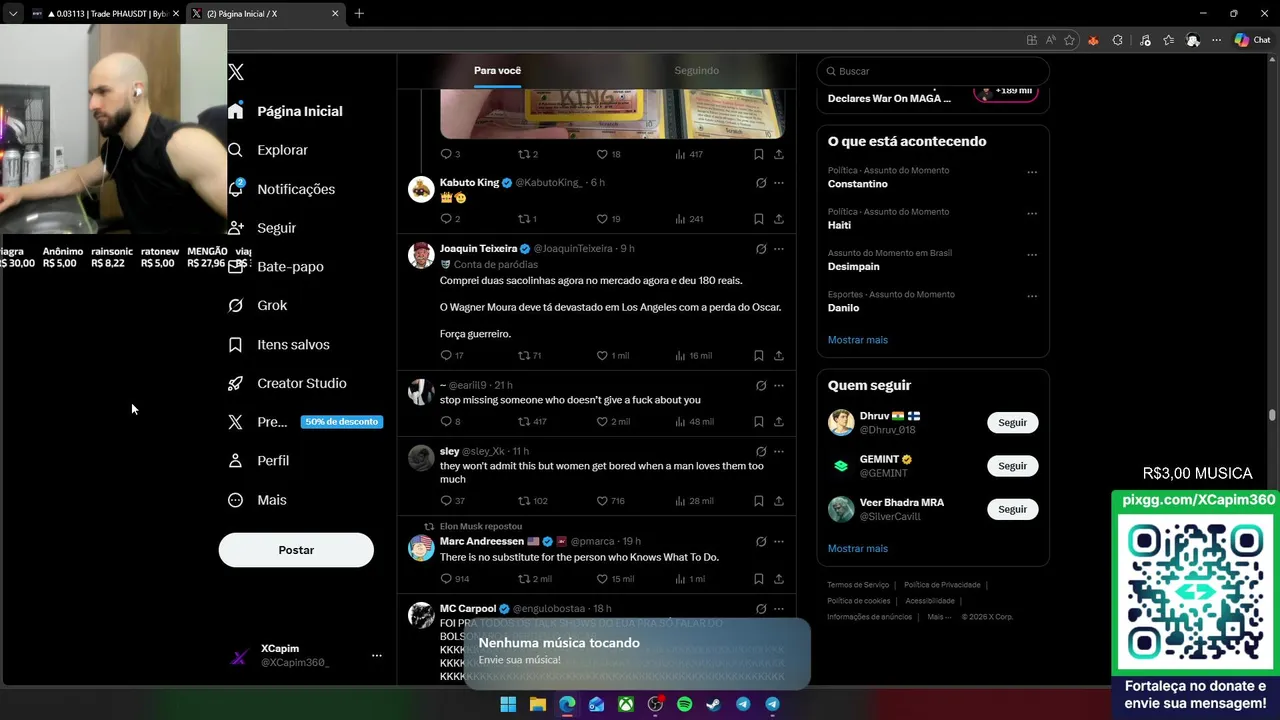Bookmark the sley post
The width and height of the screenshot is (1280, 720).
[x=759, y=501]
